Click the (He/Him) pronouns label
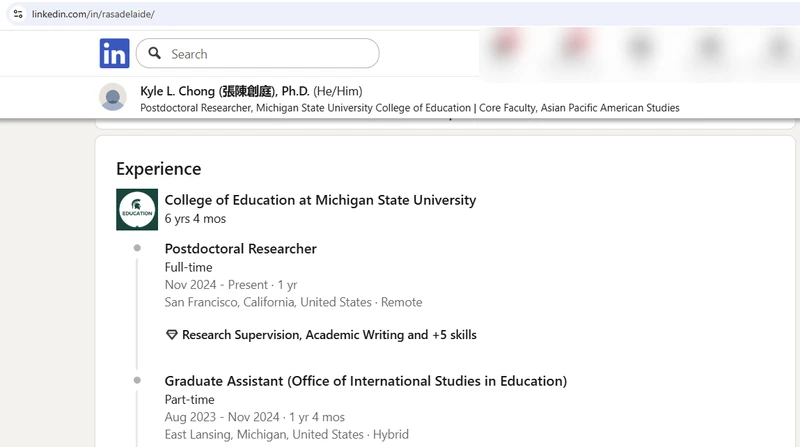 [x=338, y=91]
